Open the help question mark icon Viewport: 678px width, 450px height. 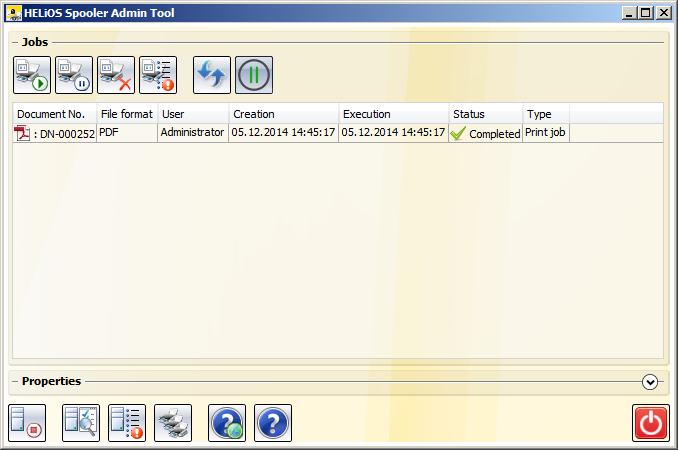pyautogui.click(x=273, y=423)
